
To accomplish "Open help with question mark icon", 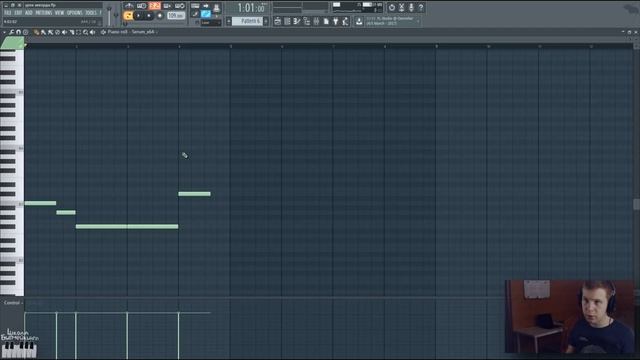I will tap(421, 7).
